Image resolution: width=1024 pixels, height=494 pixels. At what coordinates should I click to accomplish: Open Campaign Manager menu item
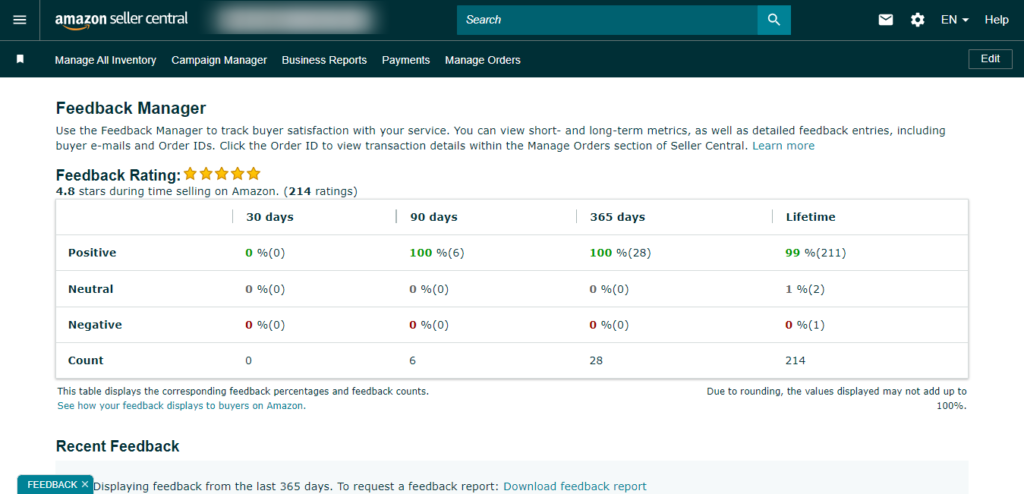pos(219,60)
